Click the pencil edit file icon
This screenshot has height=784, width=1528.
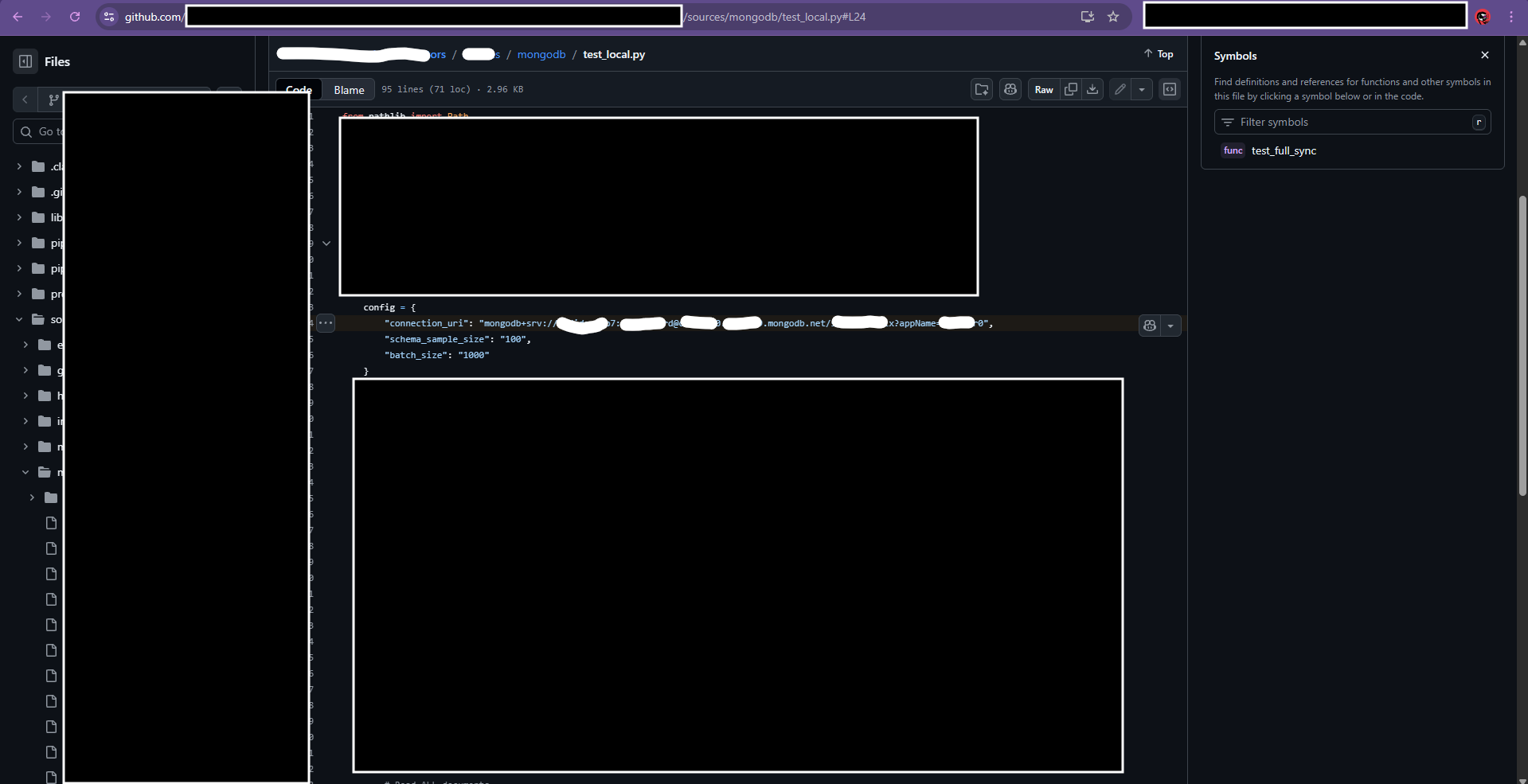click(1120, 89)
